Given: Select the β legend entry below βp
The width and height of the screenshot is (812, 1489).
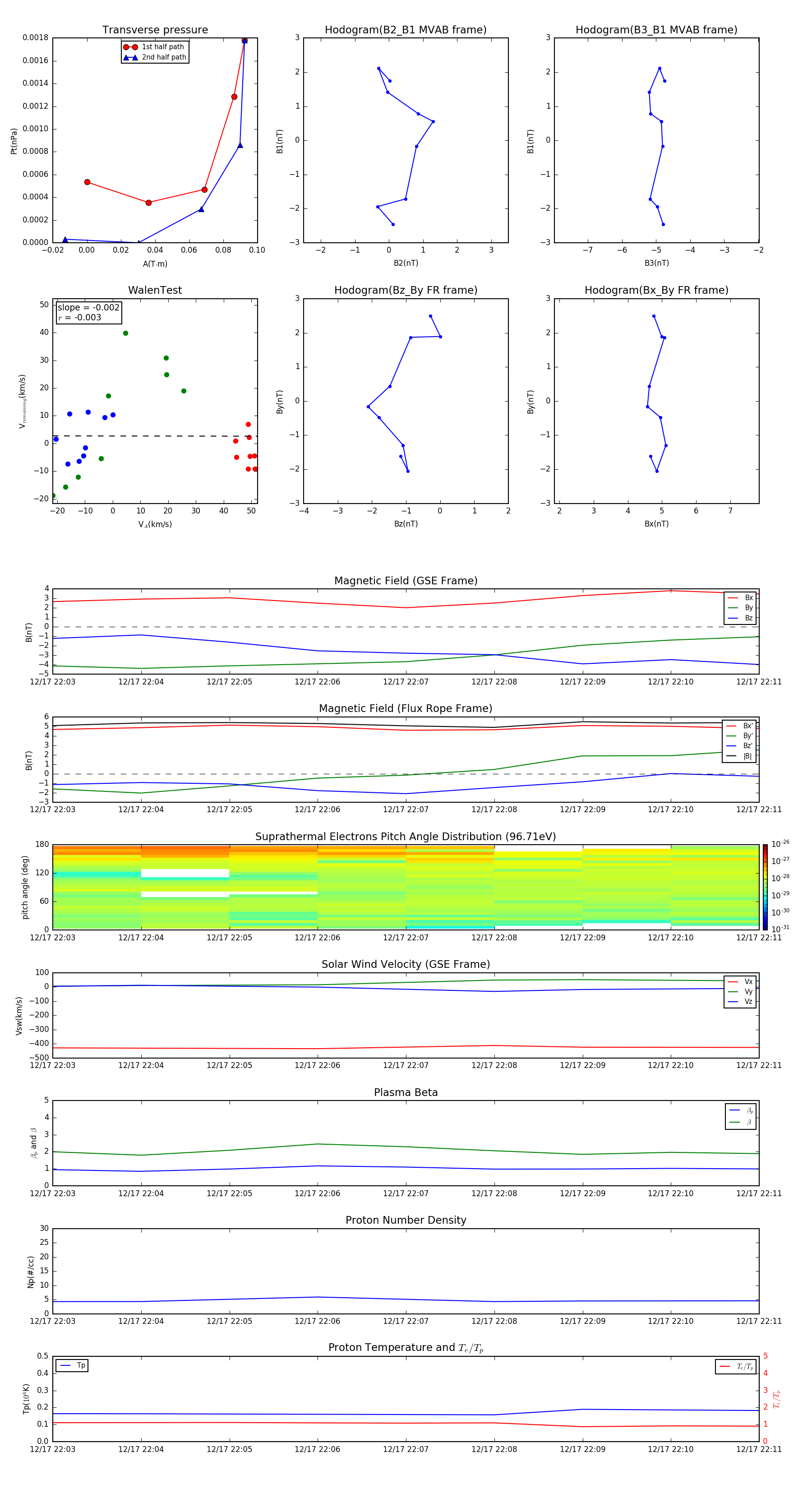Looking at the screenshot, I should pos(741,1123).
